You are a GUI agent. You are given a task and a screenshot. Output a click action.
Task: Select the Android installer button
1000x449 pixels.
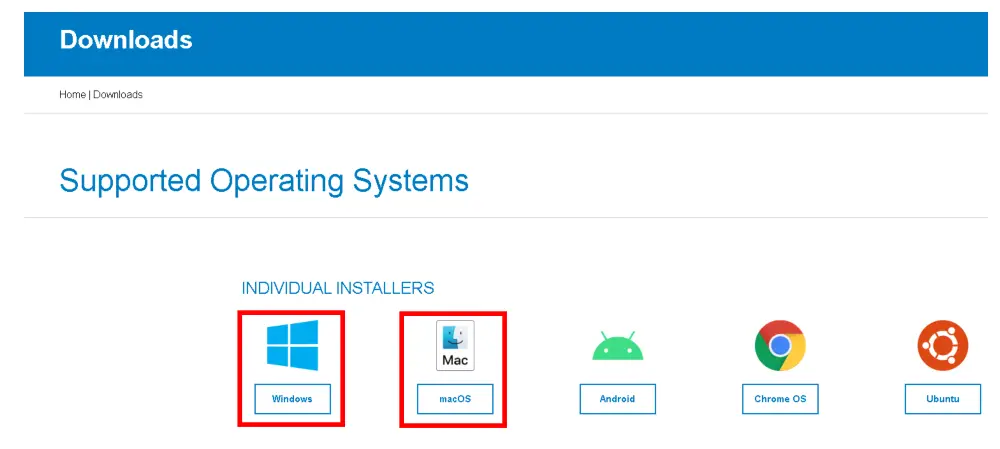(617, 399)
